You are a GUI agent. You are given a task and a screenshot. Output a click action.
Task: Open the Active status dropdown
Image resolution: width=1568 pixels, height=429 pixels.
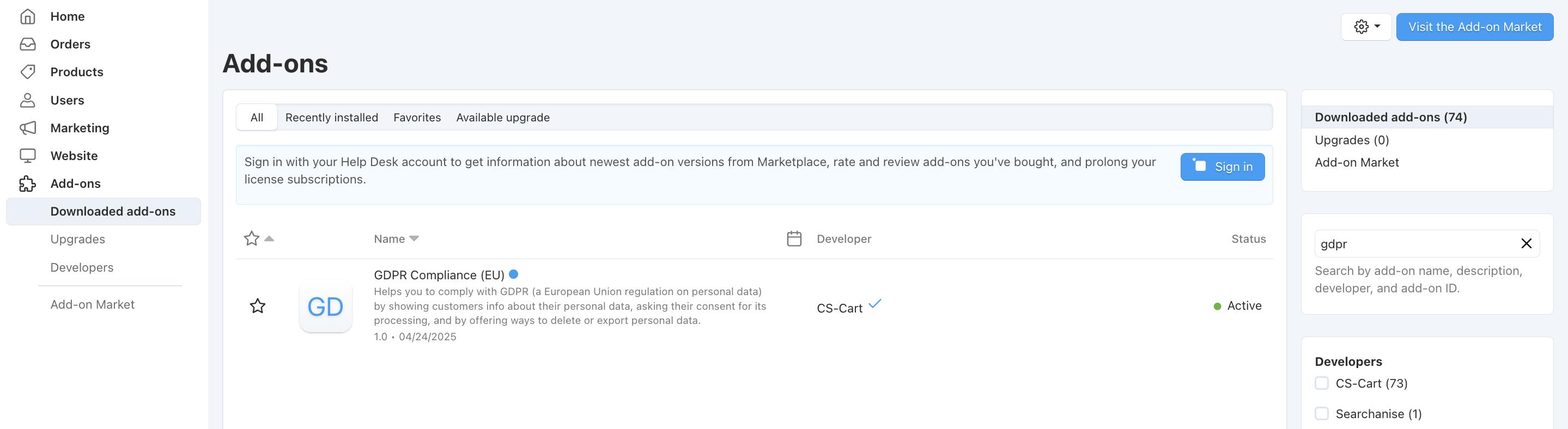pos(1238,305)
